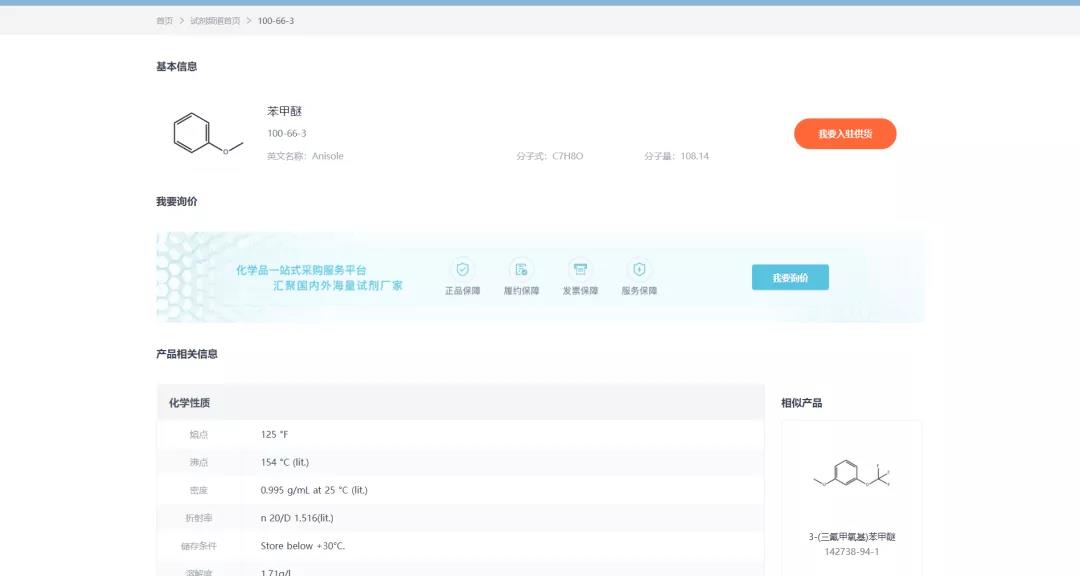Click the molecular formula C7H8O
Screen dimensions: 1080x576
[568, 156]
